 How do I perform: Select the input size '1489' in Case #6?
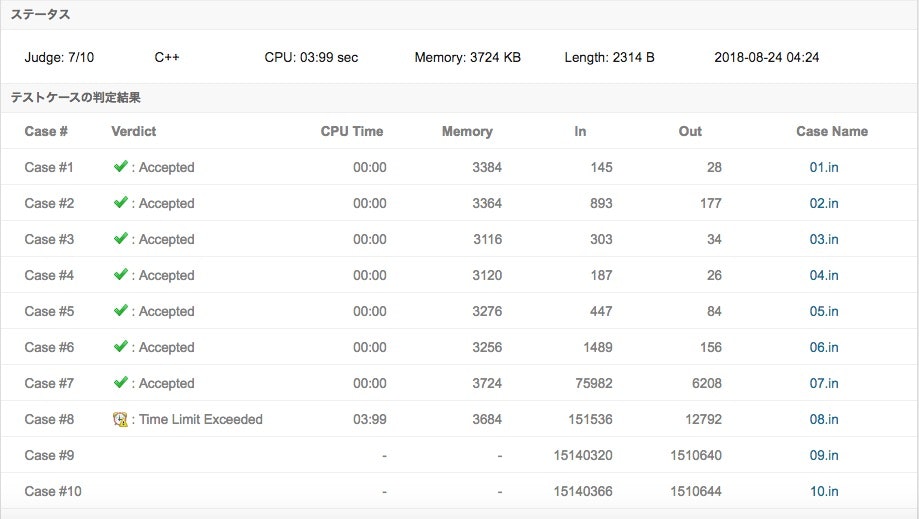[x=598, y=347]
